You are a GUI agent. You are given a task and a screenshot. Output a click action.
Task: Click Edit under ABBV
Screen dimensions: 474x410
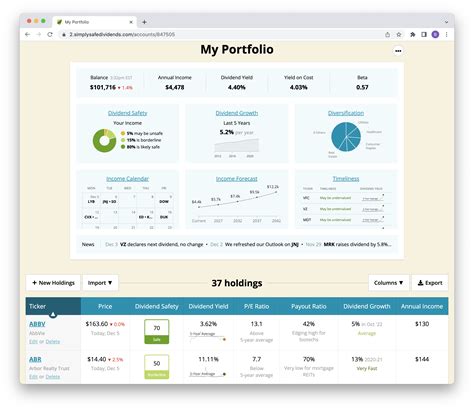point(33,342)
